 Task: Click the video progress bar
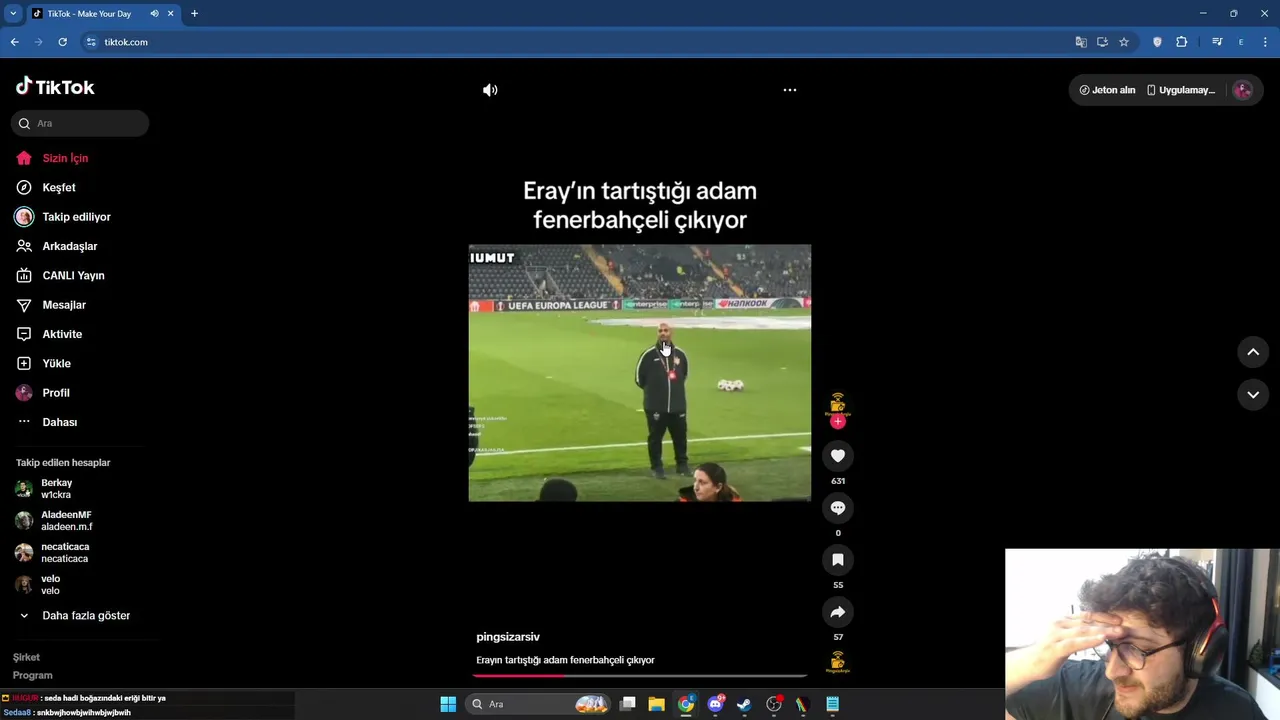[x=640, y=676]
